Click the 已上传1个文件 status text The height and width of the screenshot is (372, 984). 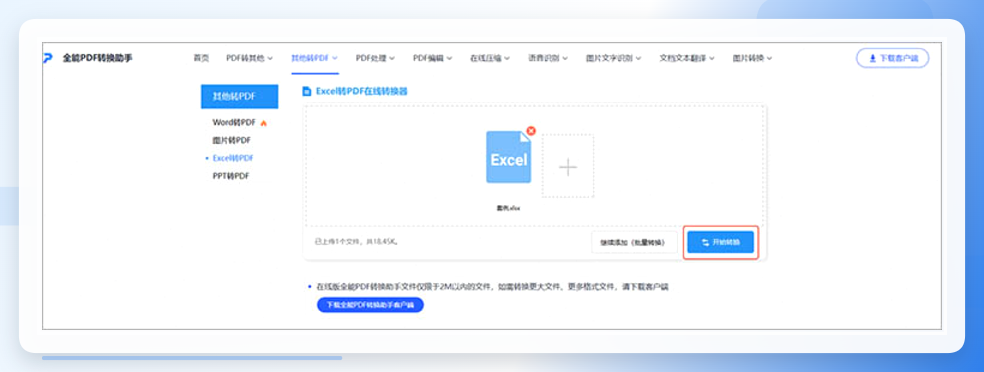[x=356, y=241]
